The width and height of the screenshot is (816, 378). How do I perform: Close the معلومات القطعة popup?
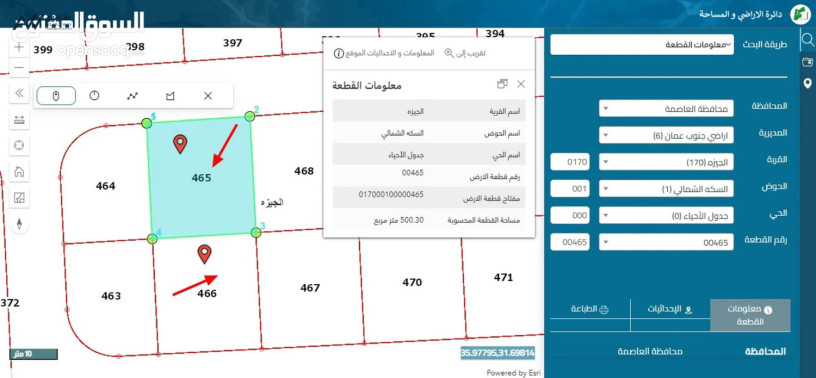pyautogui.click(x=521, y=84)
